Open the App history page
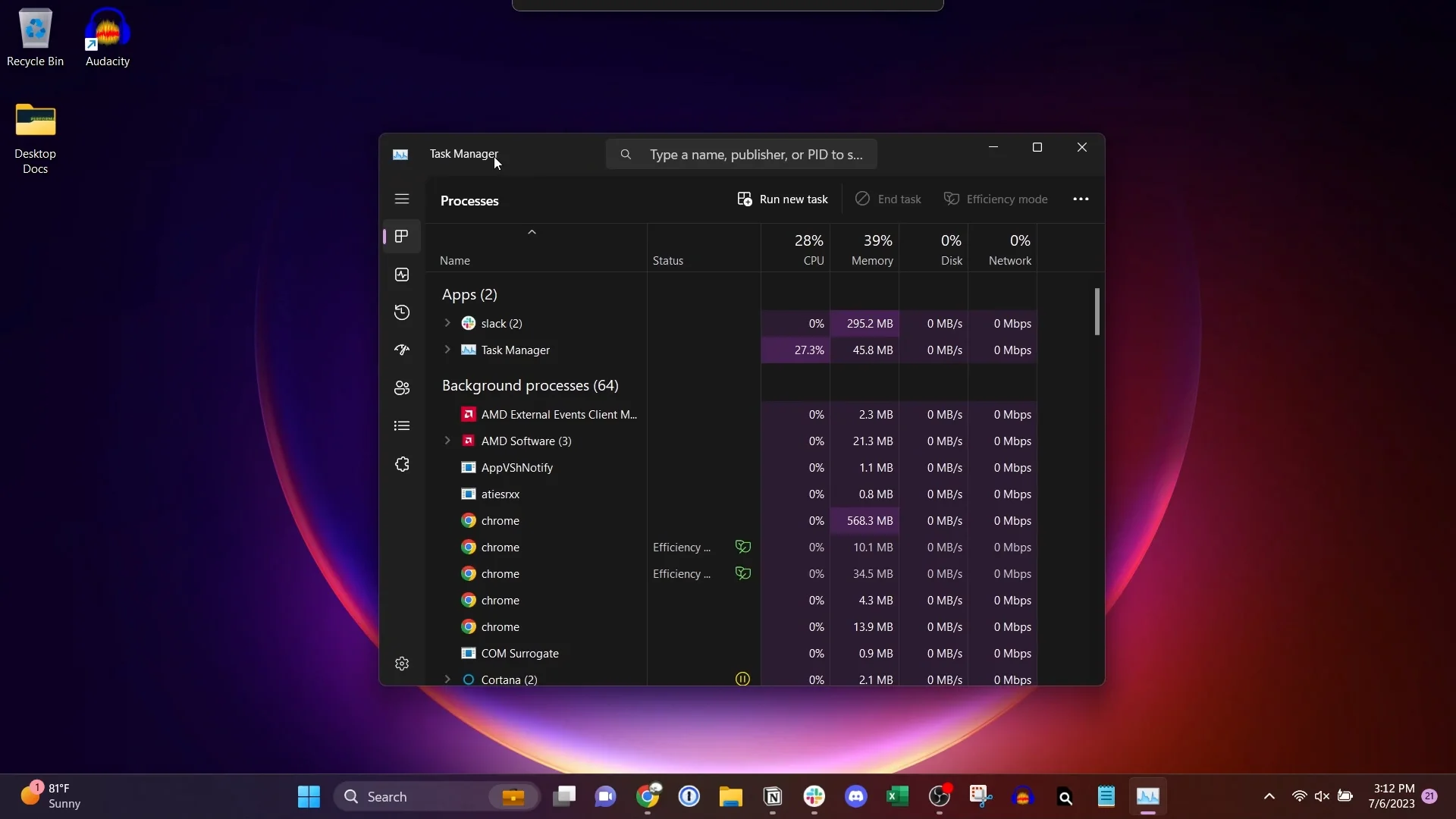This screenshot has width=1456, height=819. click(x=402, y=312)
